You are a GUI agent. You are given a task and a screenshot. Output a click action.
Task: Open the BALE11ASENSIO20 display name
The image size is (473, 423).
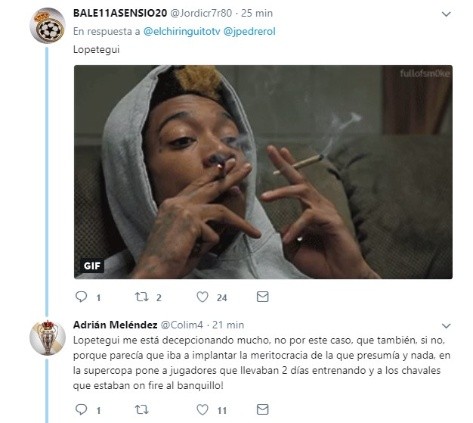(x=120, y=13)
